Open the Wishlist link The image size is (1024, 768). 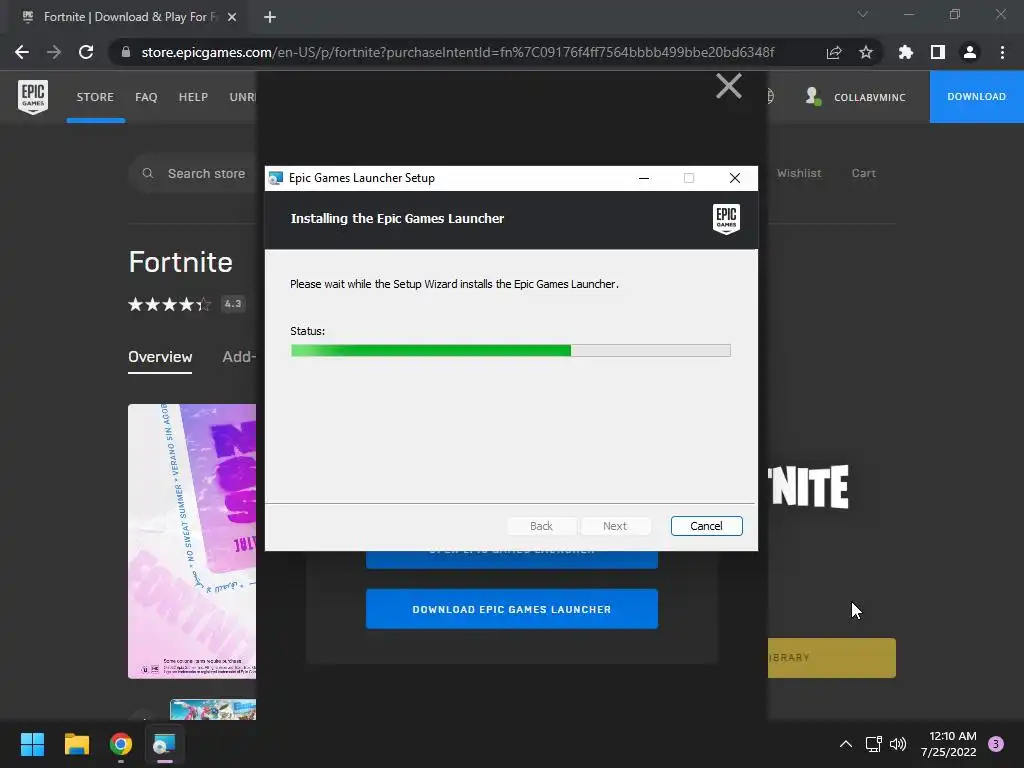[x=799, y=173]
